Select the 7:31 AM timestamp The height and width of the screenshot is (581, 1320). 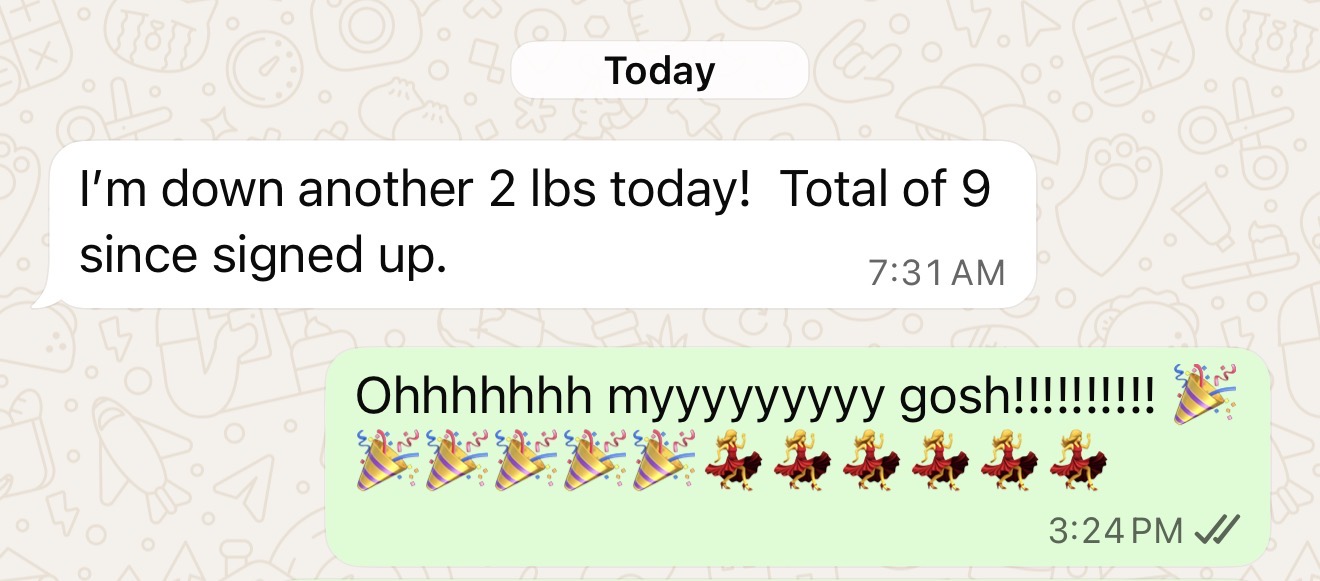click(936, 274)
